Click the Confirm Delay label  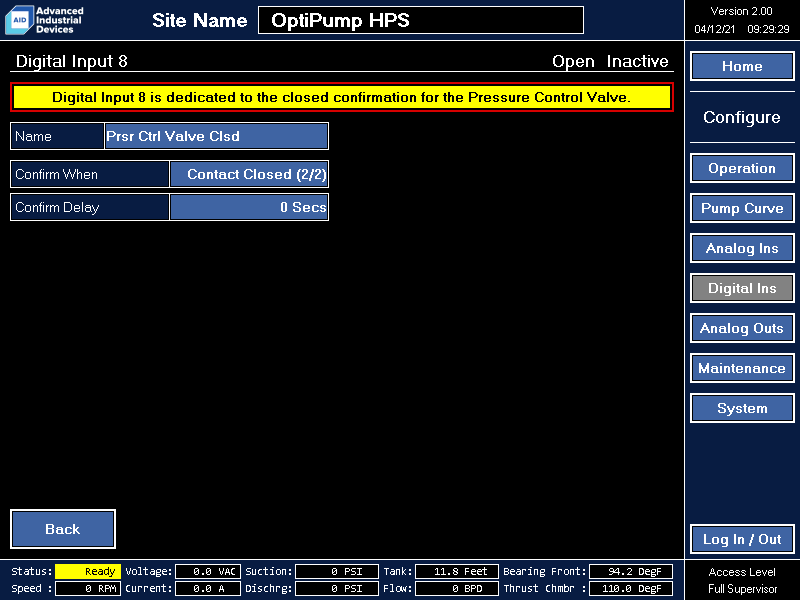(90, 207)
